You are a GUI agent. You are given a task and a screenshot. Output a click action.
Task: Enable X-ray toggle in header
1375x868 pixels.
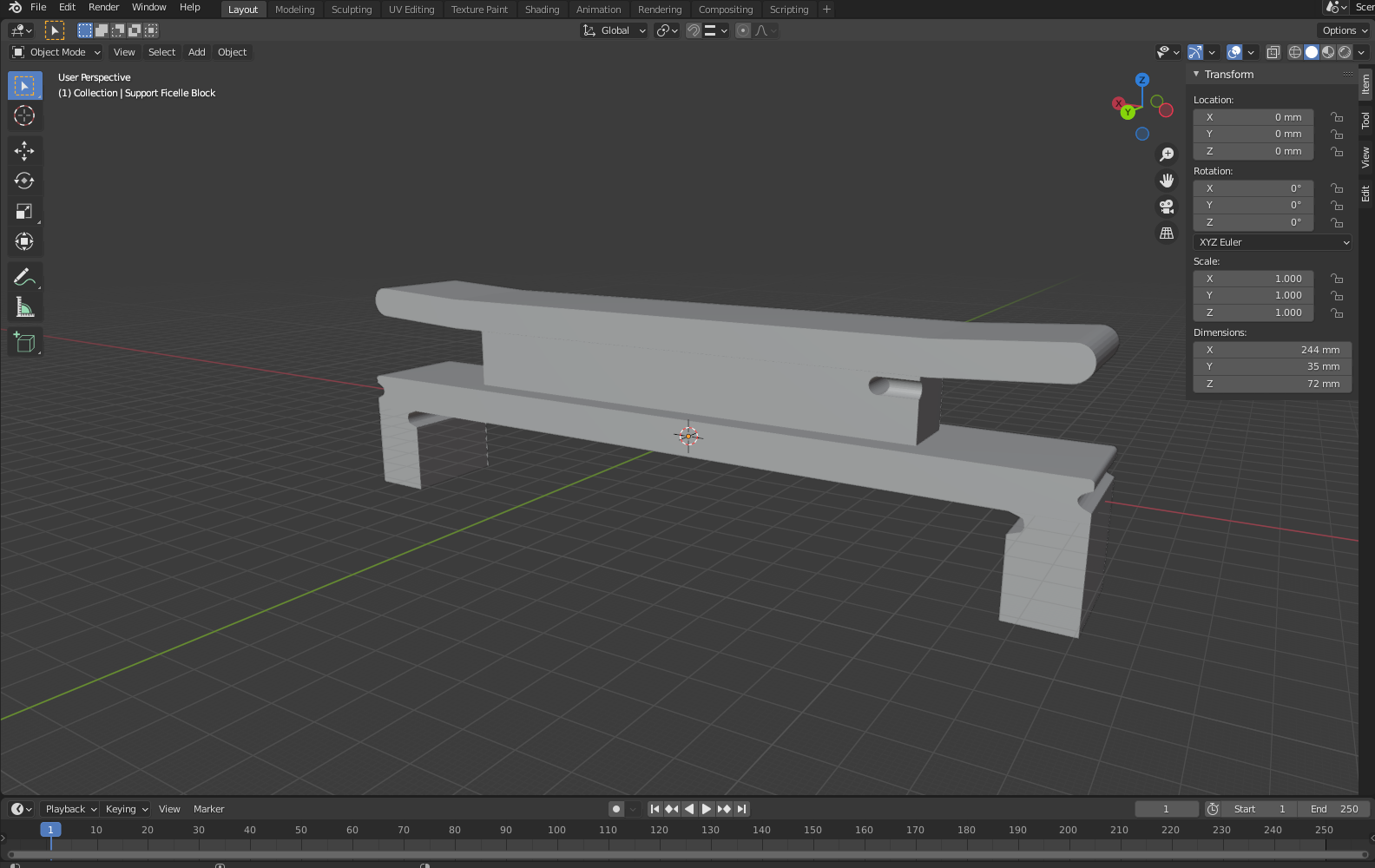(x=1273, y=53)
